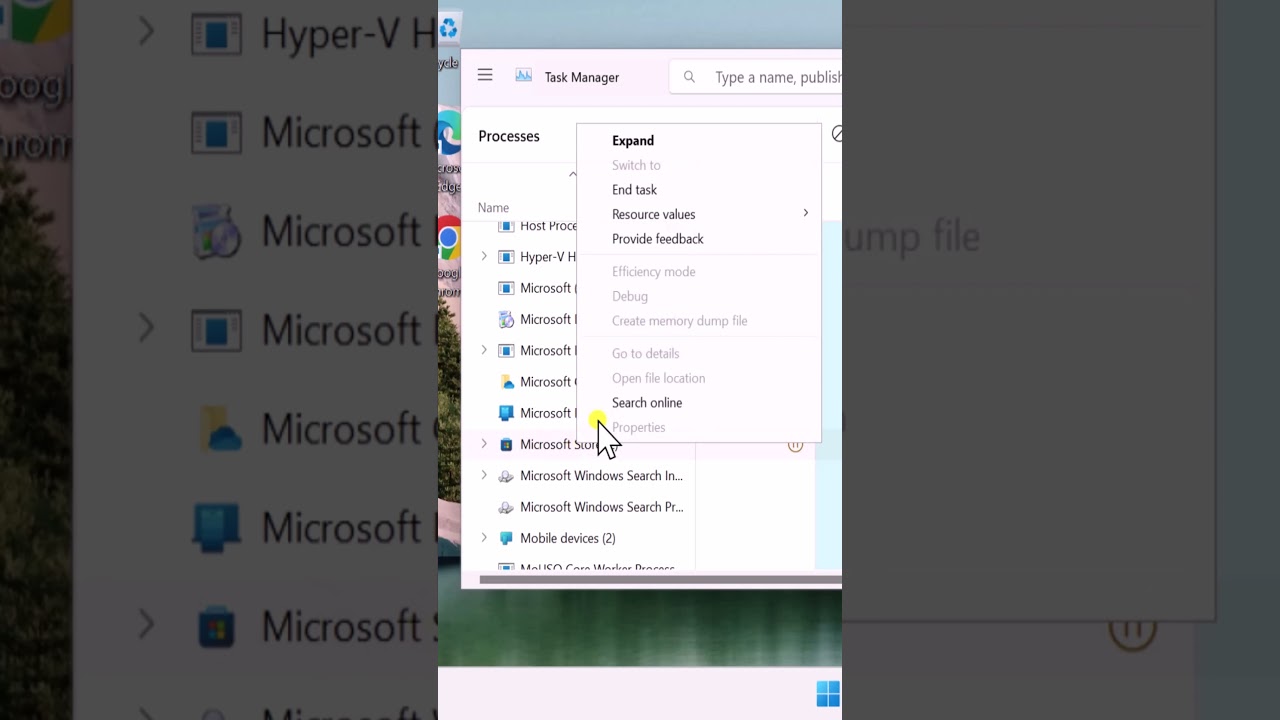This screenshot has height=720, width=1280.
Task: Choose Resource values in the context menu
Action: pos(653,214)
